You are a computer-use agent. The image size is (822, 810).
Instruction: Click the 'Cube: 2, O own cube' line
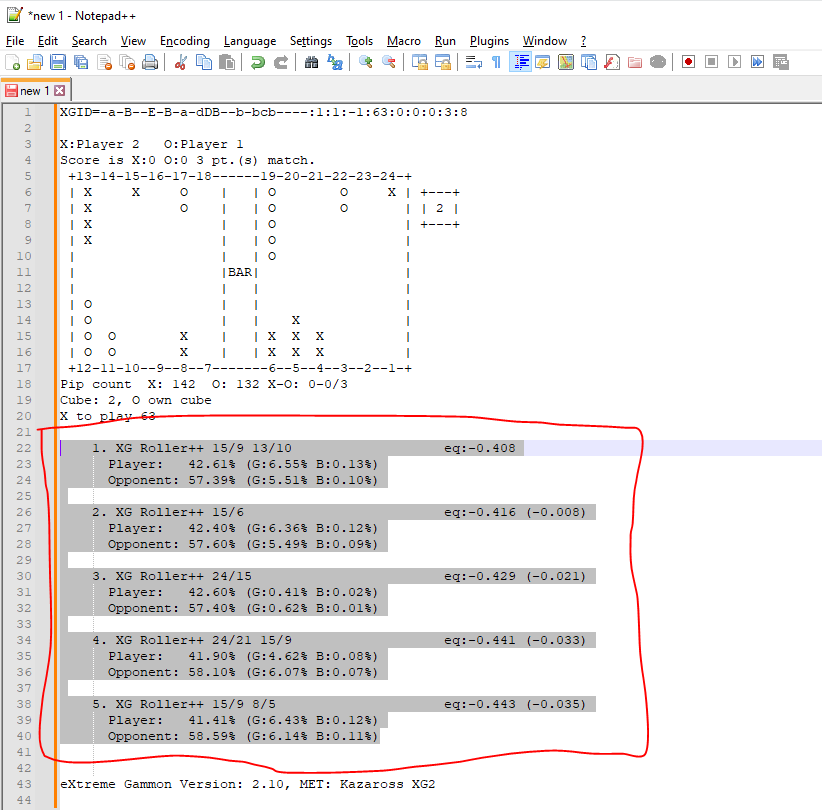pyautogui.click(x=136, y=401)
